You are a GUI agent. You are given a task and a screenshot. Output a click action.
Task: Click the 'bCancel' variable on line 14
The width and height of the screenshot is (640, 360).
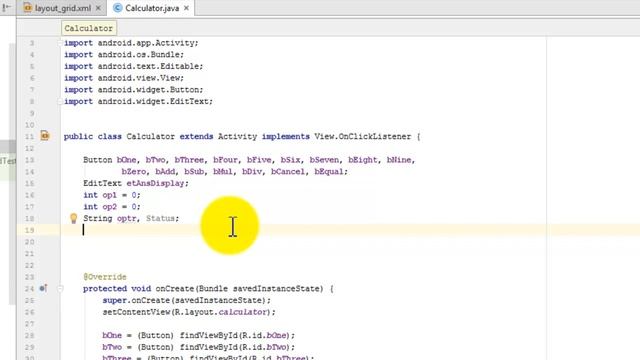click(x=288, y=171)
